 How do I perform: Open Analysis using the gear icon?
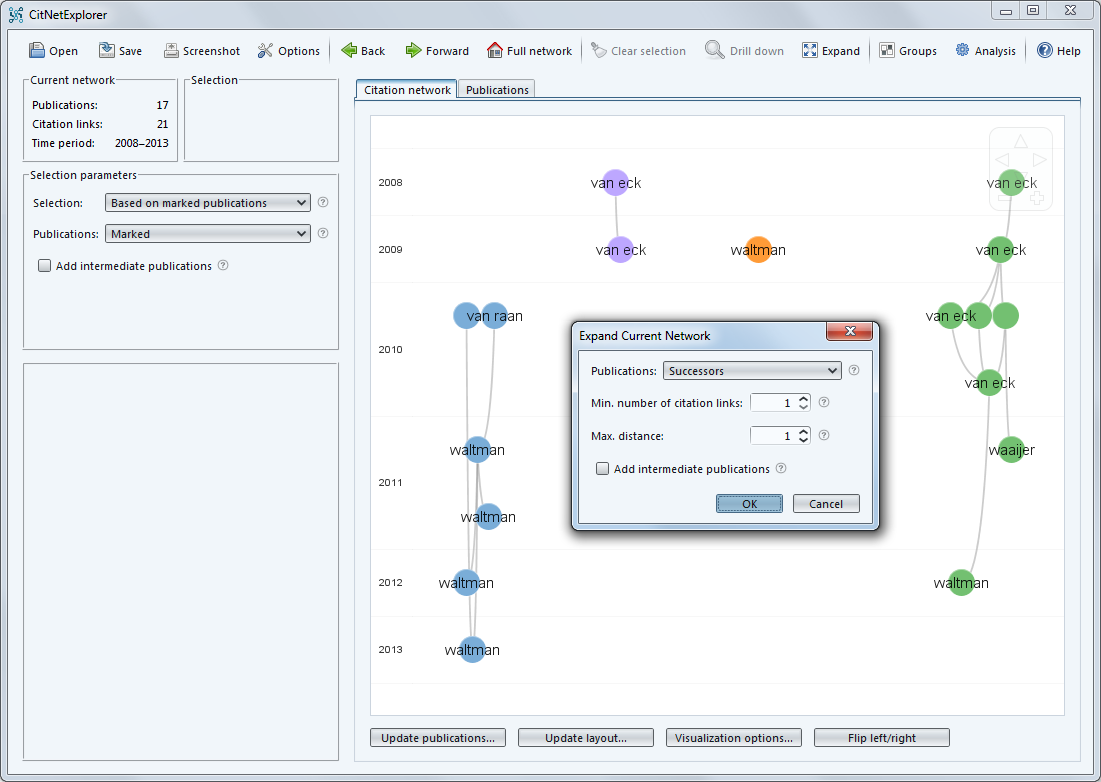[962, 51]
